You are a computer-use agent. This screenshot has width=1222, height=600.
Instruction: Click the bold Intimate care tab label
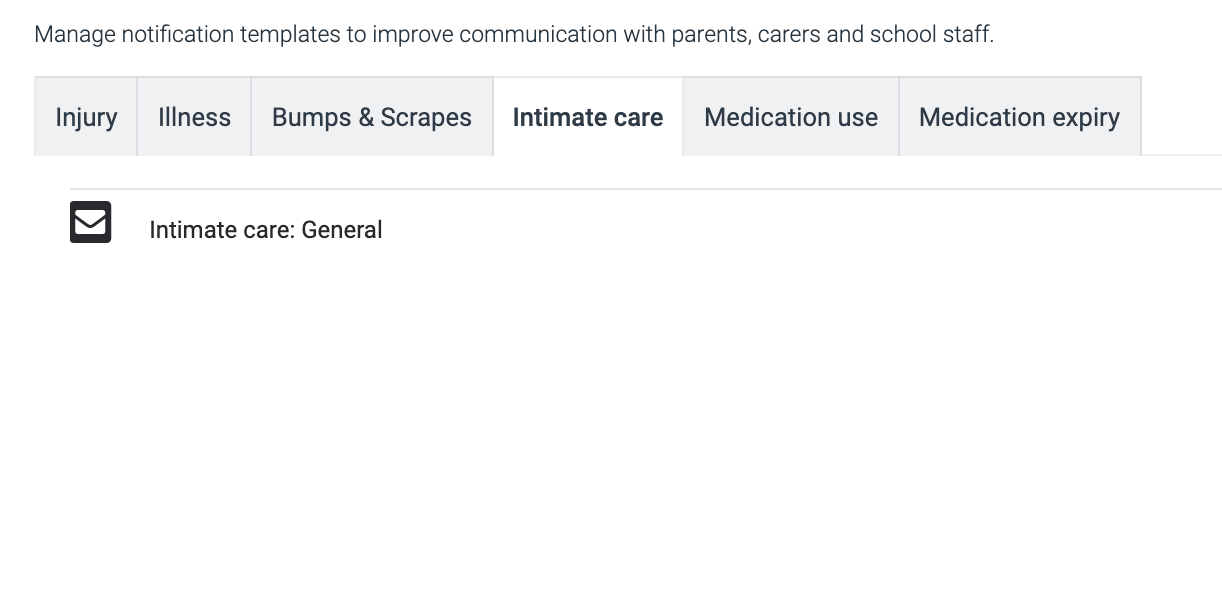[588, 117]
